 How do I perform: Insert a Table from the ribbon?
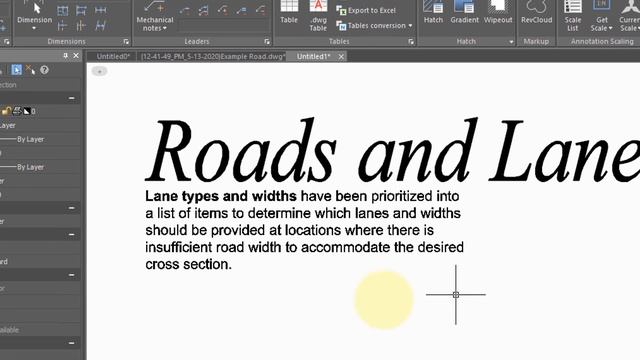289,12
